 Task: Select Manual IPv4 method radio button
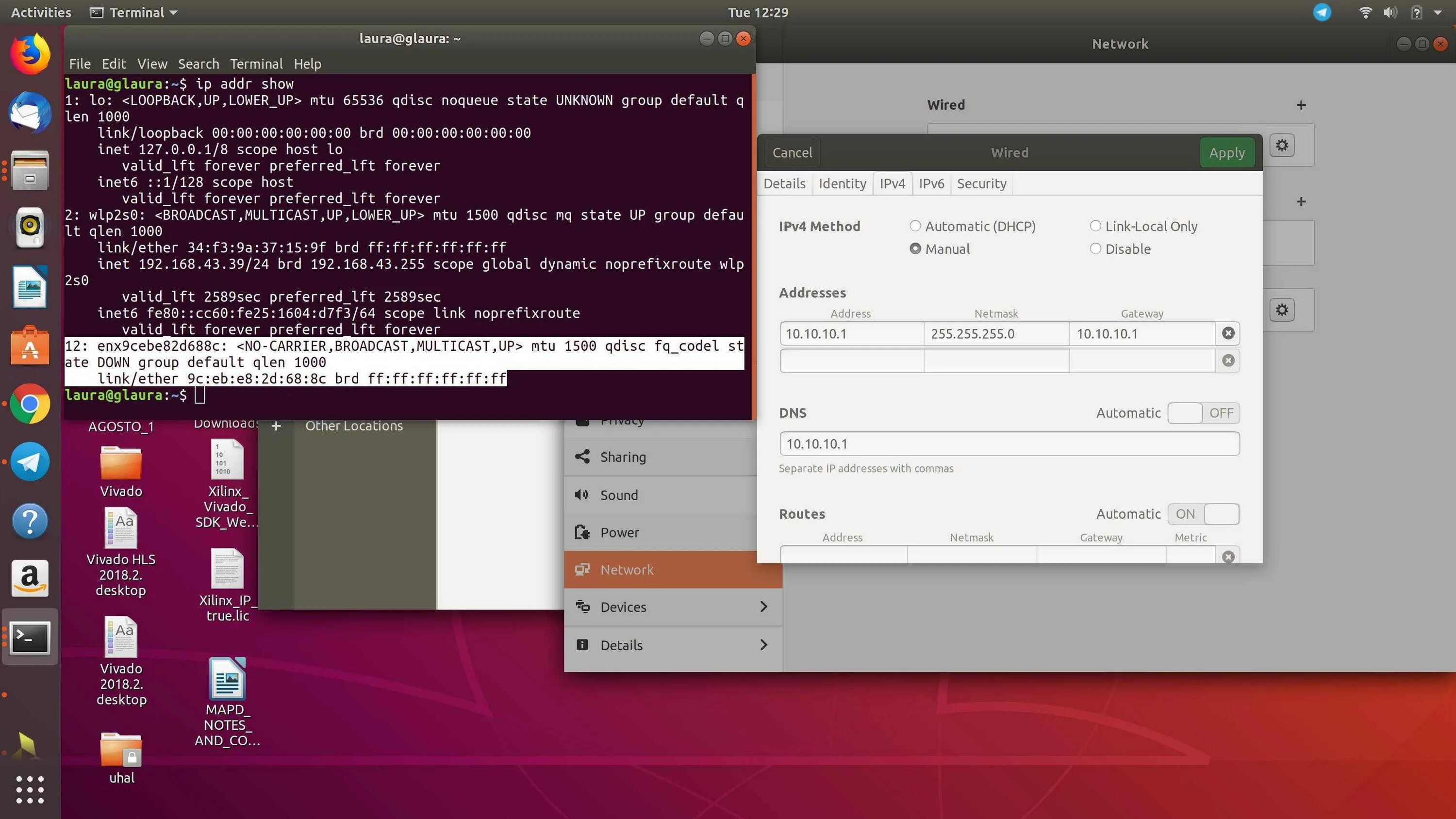915,248
